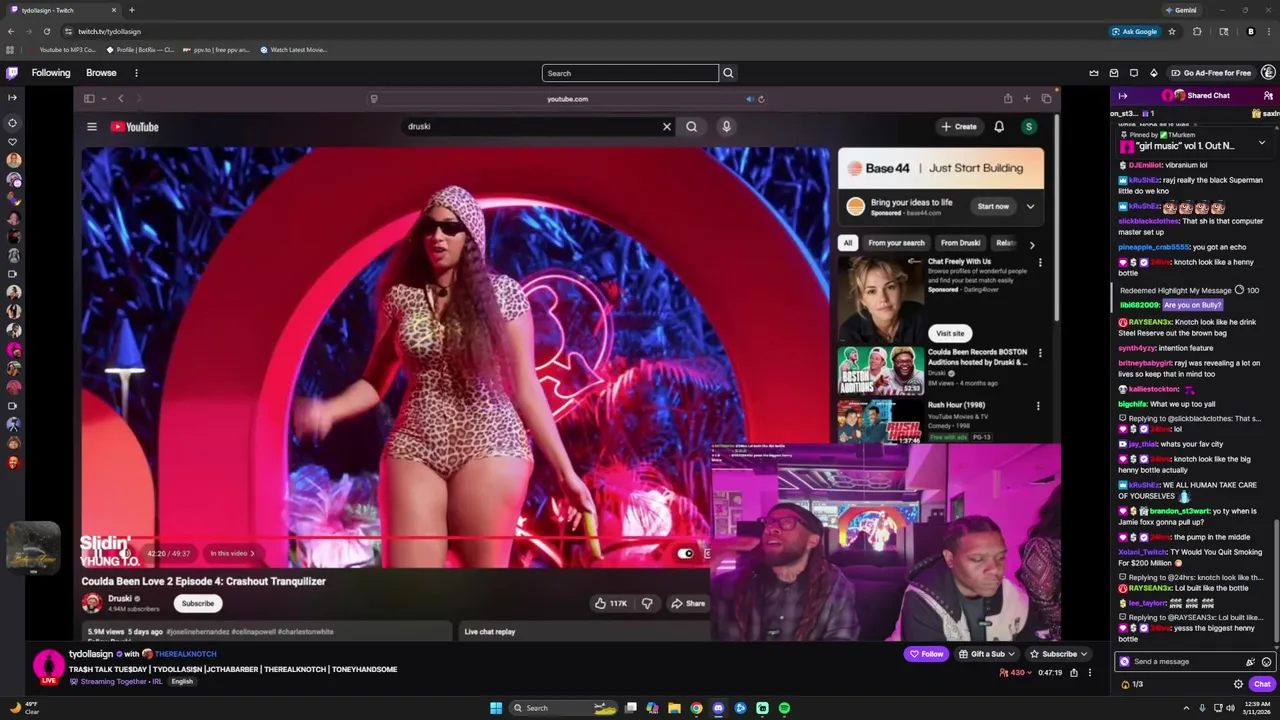Click the Go Ad-Free for Free button
Image resolution: width=1280 pixels, height=720 pixels.
[1210, 73]
